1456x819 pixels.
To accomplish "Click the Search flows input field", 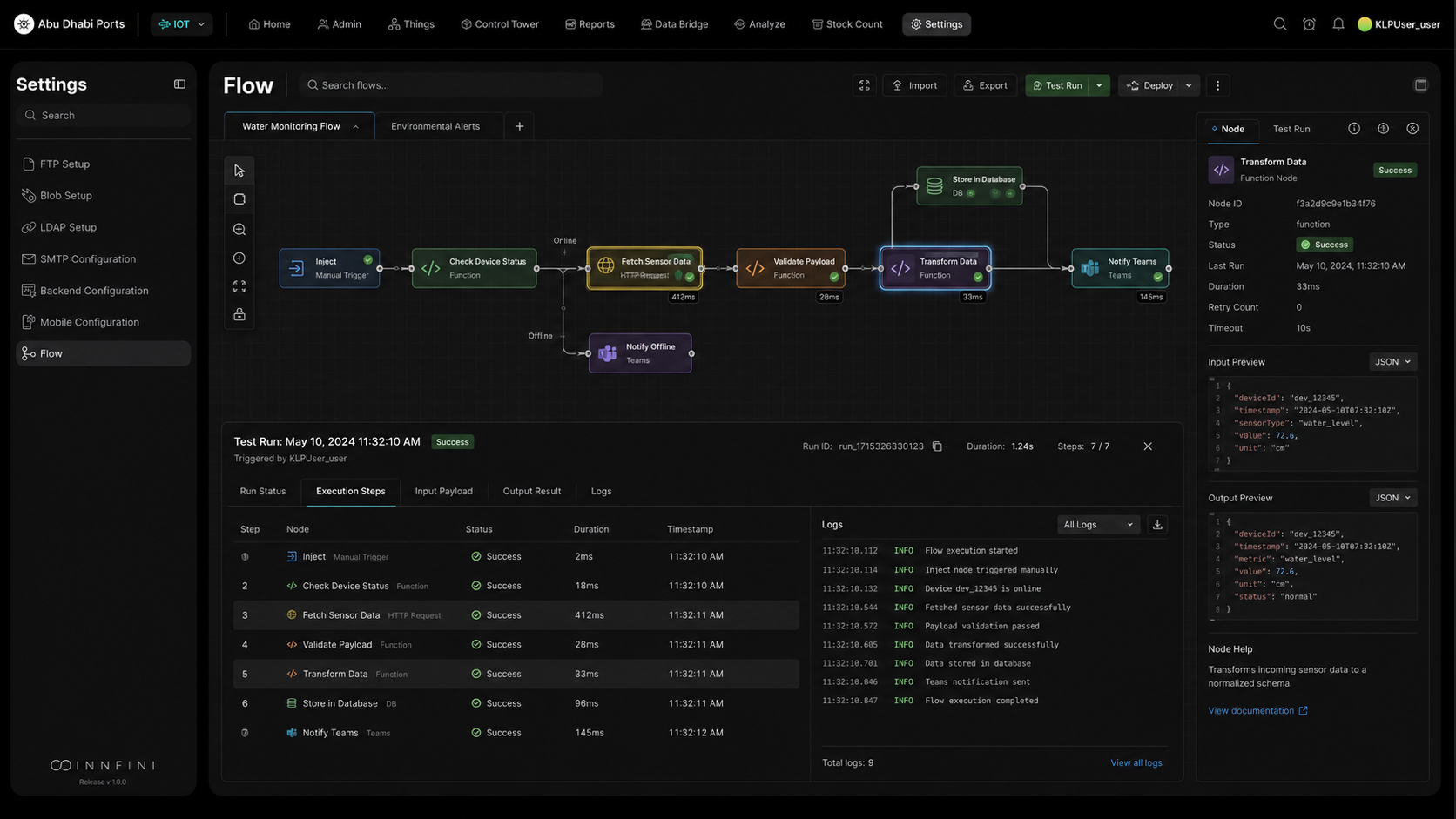I will pyautogui.click(x=451, y=85).
